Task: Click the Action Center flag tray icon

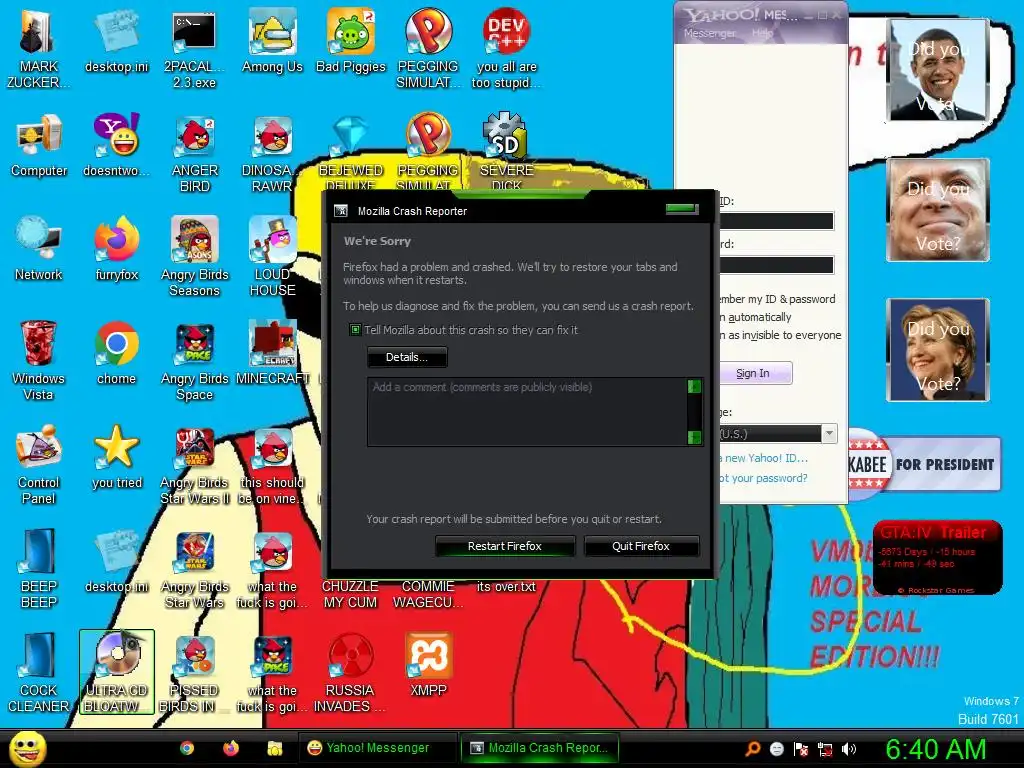Action: point(801,749)
